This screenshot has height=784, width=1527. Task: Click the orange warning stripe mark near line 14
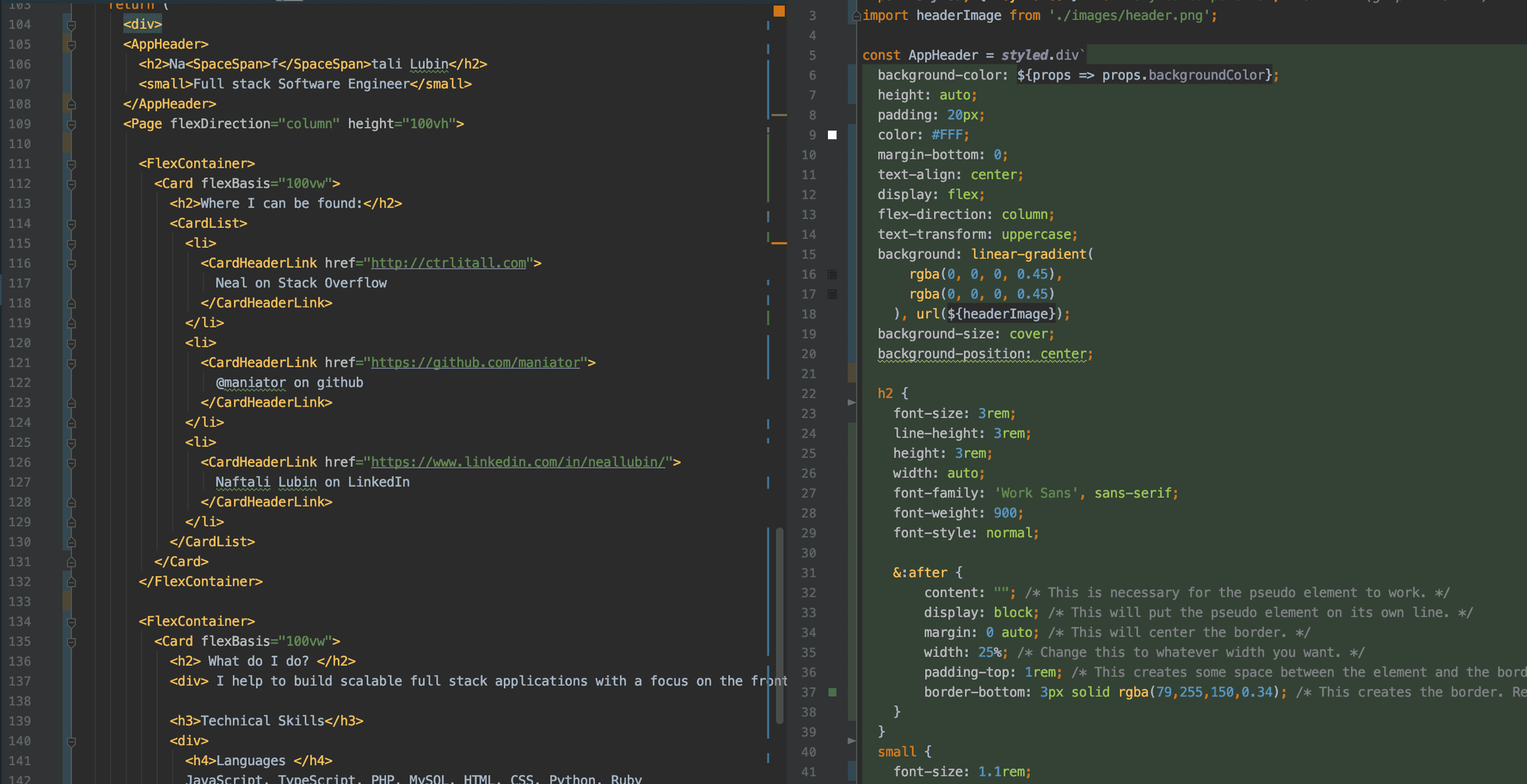tap(779, 243)
